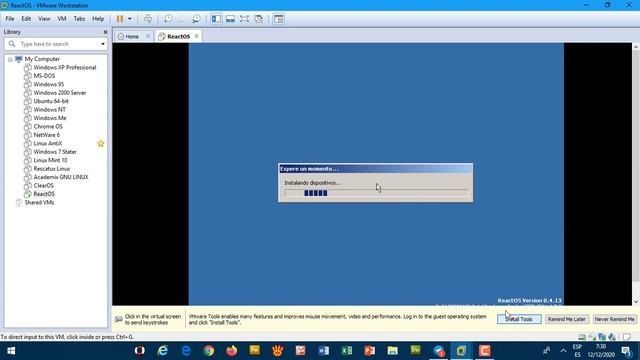
Task: Click the console view icon
Action: pos(279,19)
